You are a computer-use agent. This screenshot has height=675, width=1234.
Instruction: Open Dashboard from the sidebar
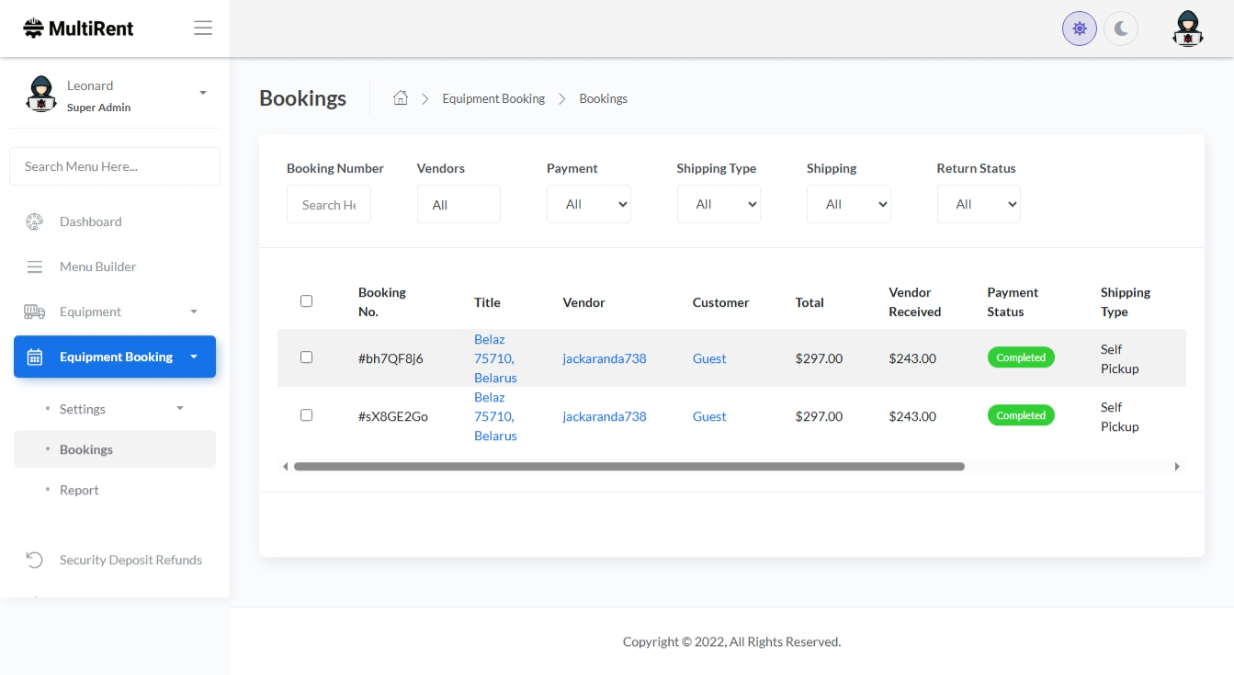click(90, 222)
